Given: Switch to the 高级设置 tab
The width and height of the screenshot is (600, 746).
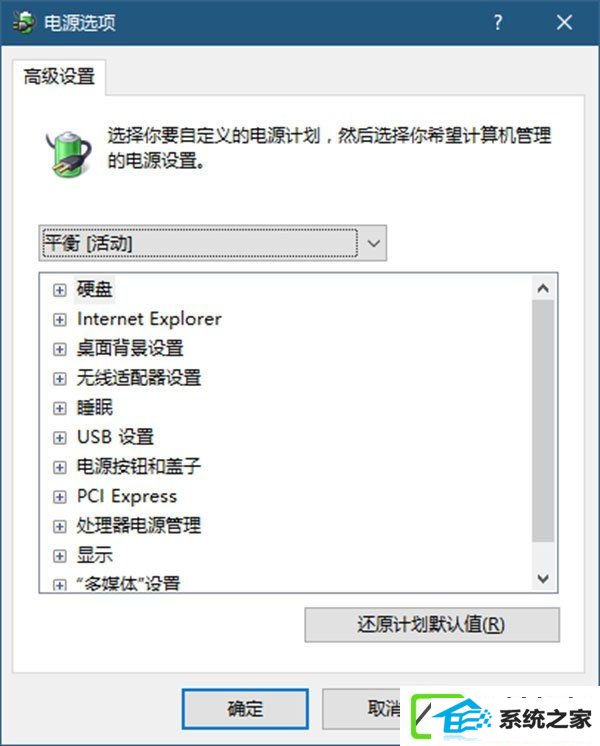Looking at the screenshot, I should tap(59, 77).
